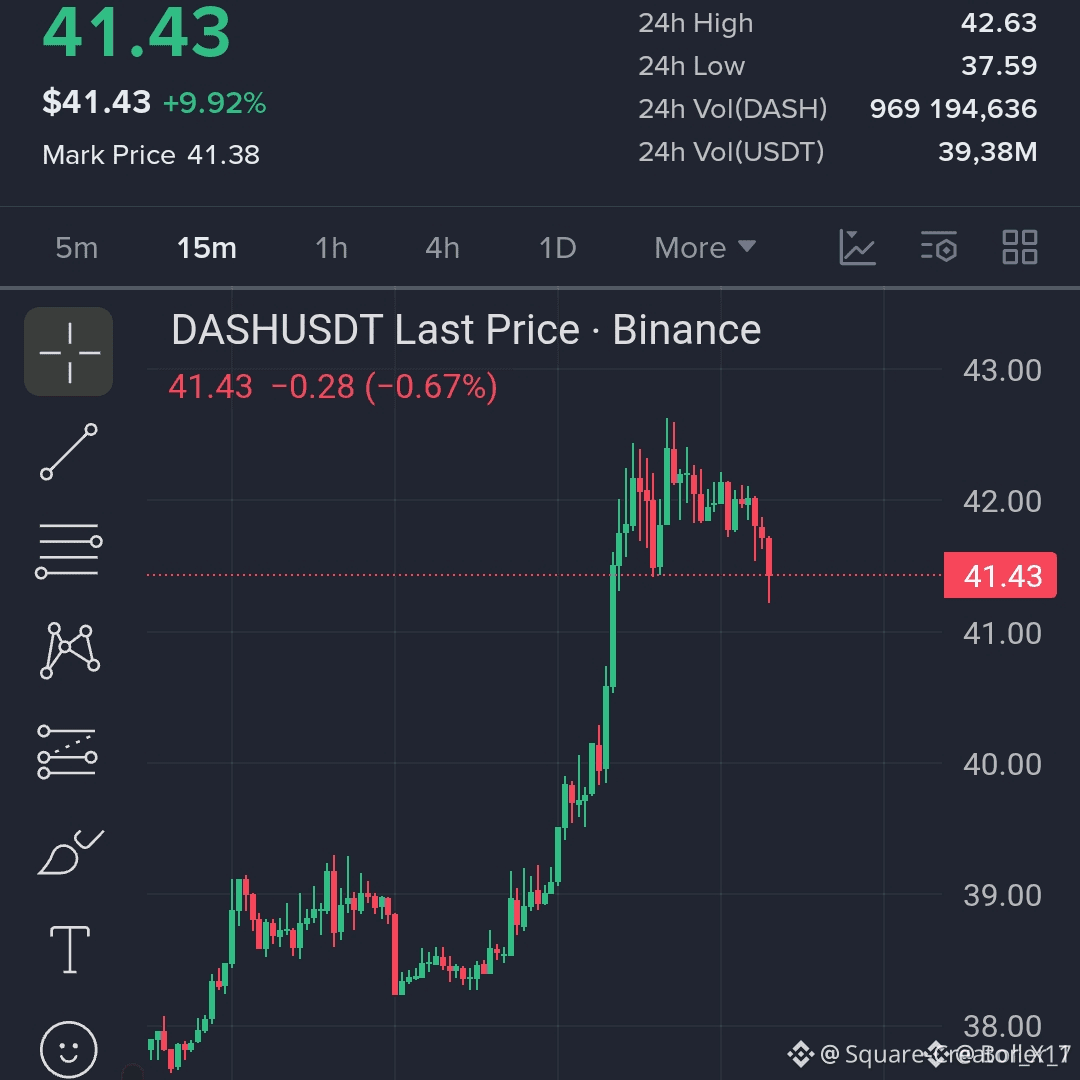Click the DASHUSDT Last Price · Binance title
This screenshot has width=1080, height=1080.
pos(466,329)
